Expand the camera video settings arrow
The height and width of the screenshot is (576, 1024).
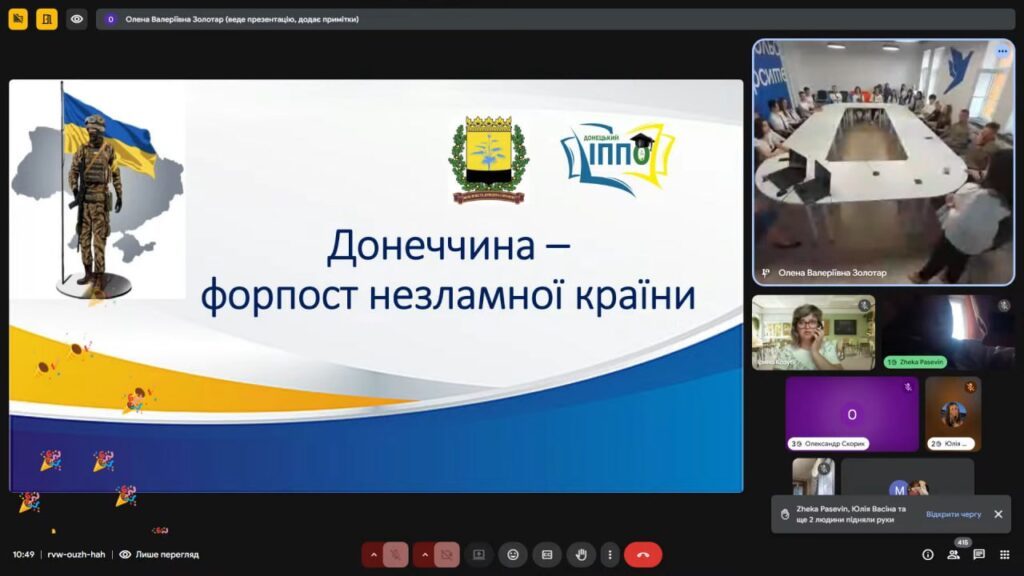424,554
